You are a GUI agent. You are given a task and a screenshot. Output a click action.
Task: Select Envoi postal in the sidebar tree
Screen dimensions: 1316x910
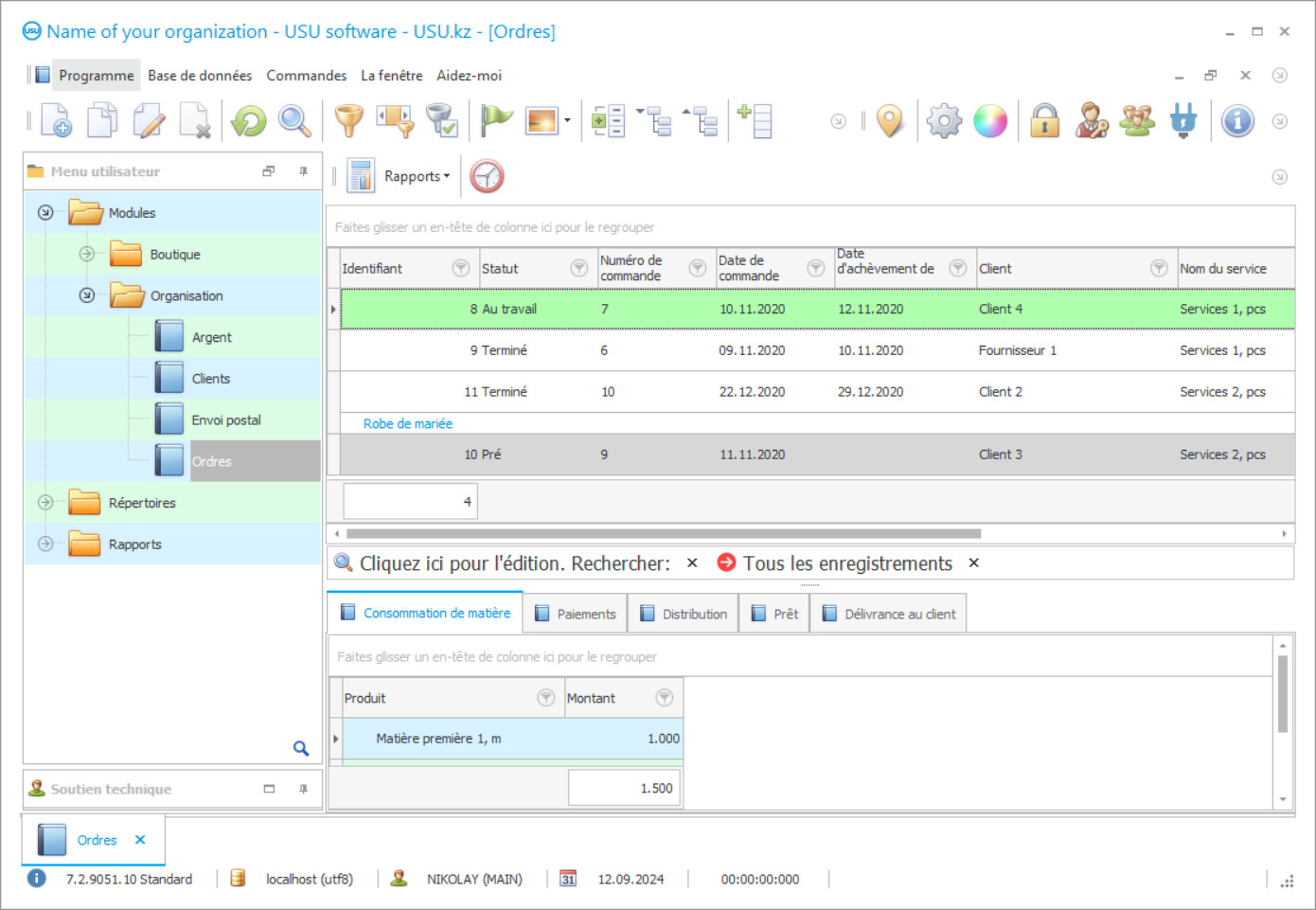click(226, 420)
